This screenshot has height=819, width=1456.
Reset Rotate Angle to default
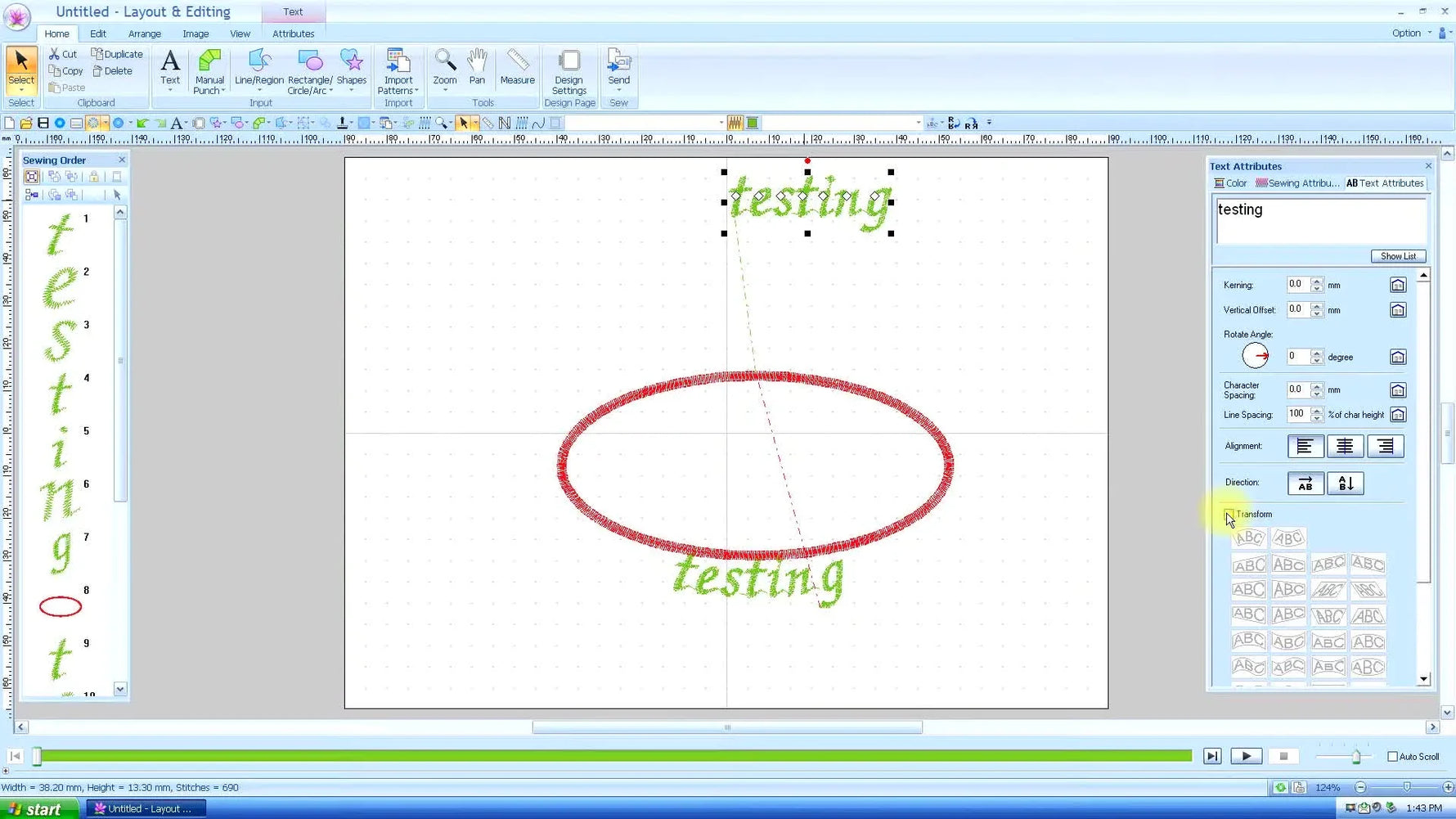(x=1398, y=357)
